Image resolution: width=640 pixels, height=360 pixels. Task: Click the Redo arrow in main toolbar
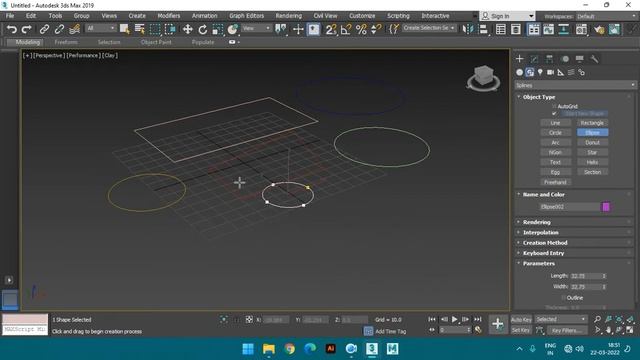[27, 29]
